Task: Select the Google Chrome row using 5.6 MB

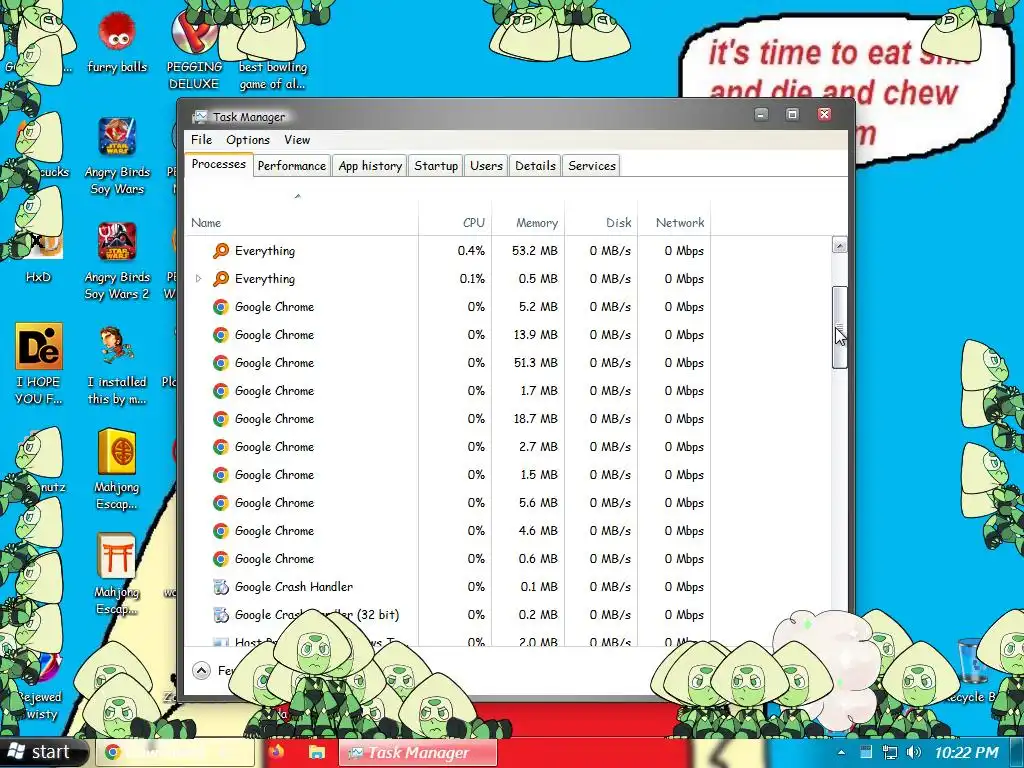Action: point(447,503)
